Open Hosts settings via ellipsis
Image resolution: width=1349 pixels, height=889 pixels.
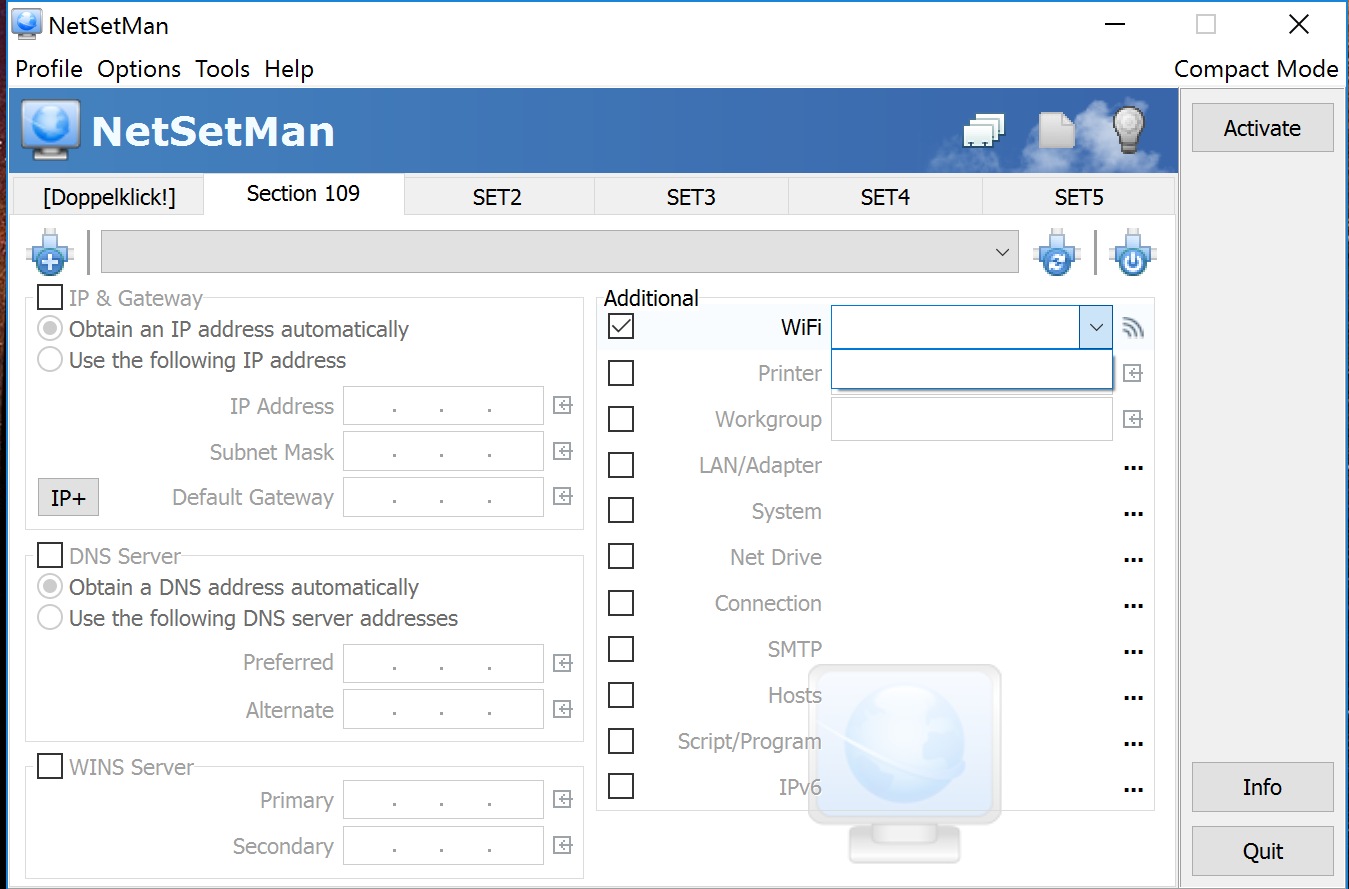coord(1133,697)
